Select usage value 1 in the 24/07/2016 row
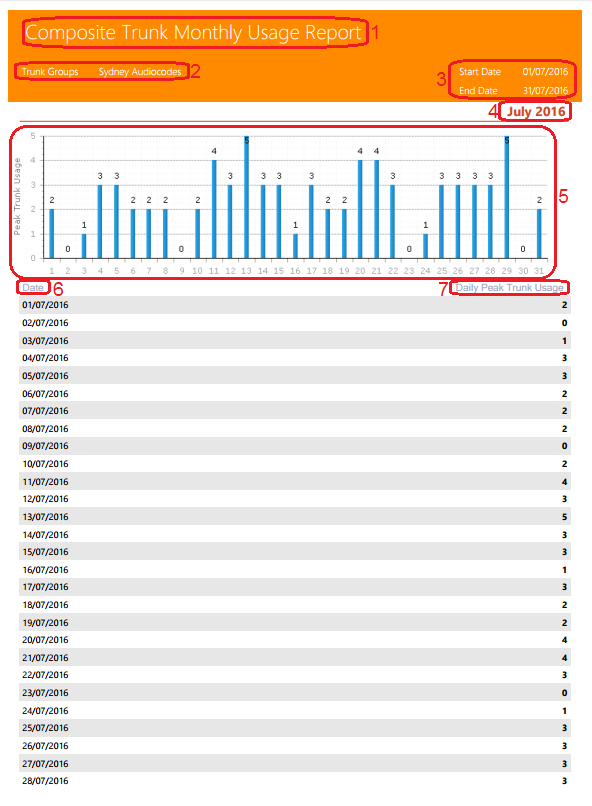 tap(564, 710)
